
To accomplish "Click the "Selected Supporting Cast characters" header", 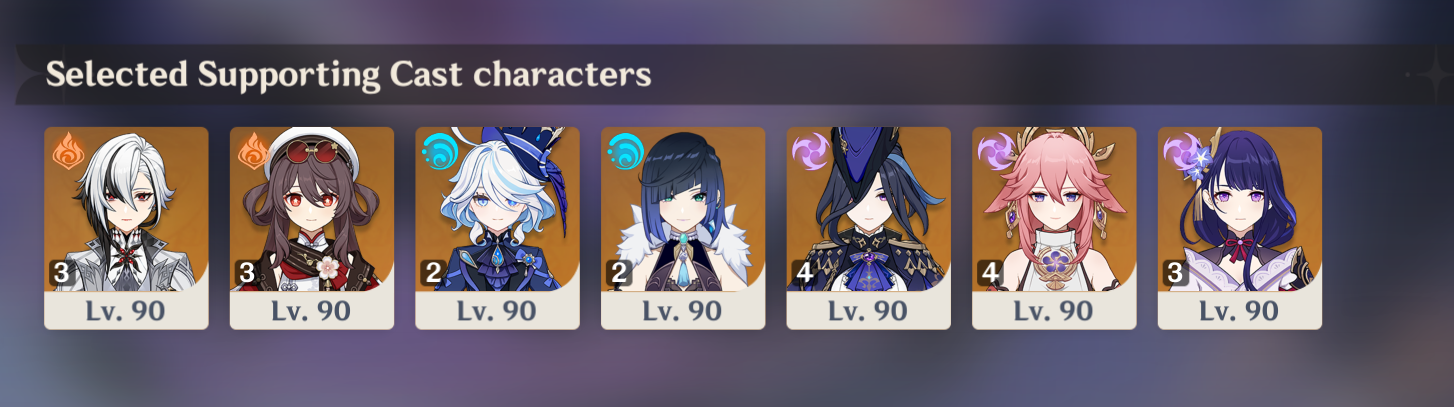I will pos(349,74).
